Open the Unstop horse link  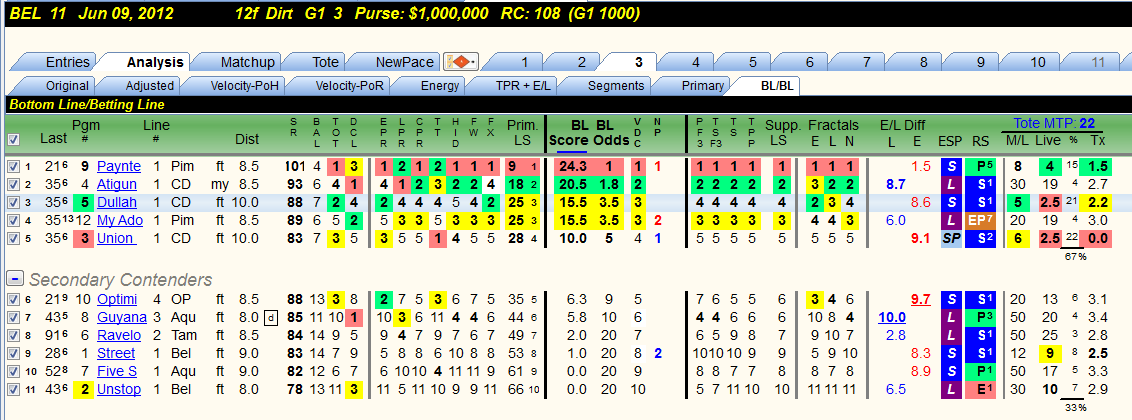[x=119, y=390]
